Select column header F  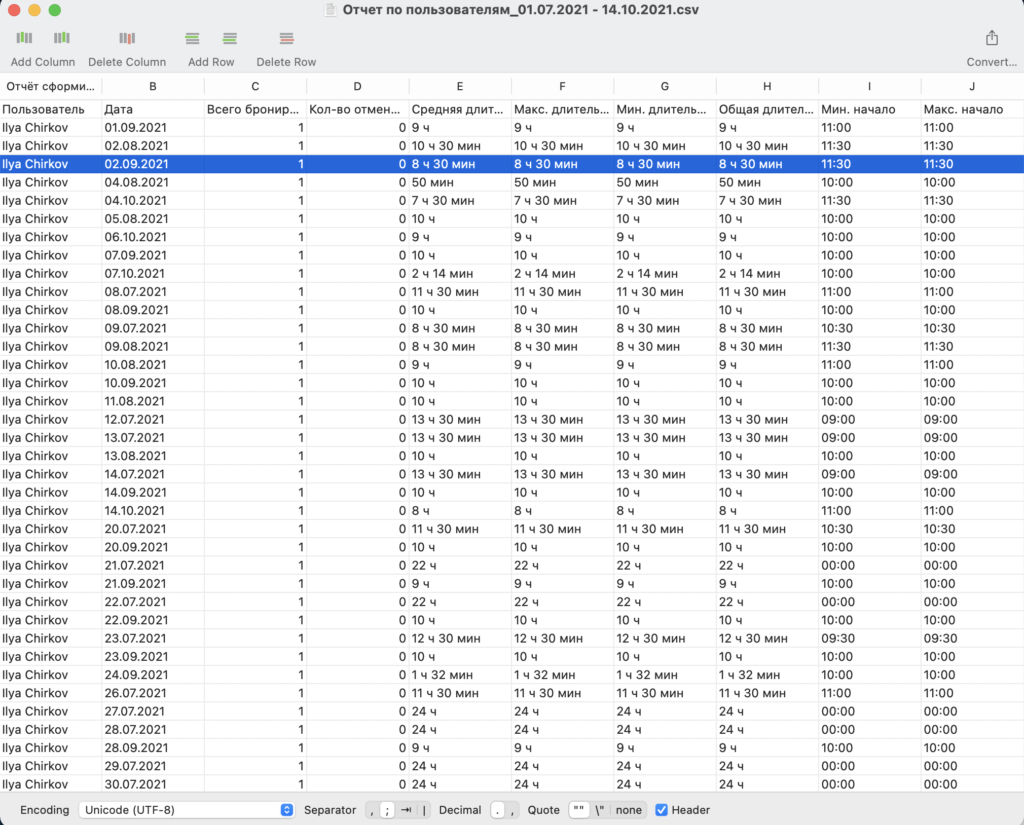click(x=562, y=86)
